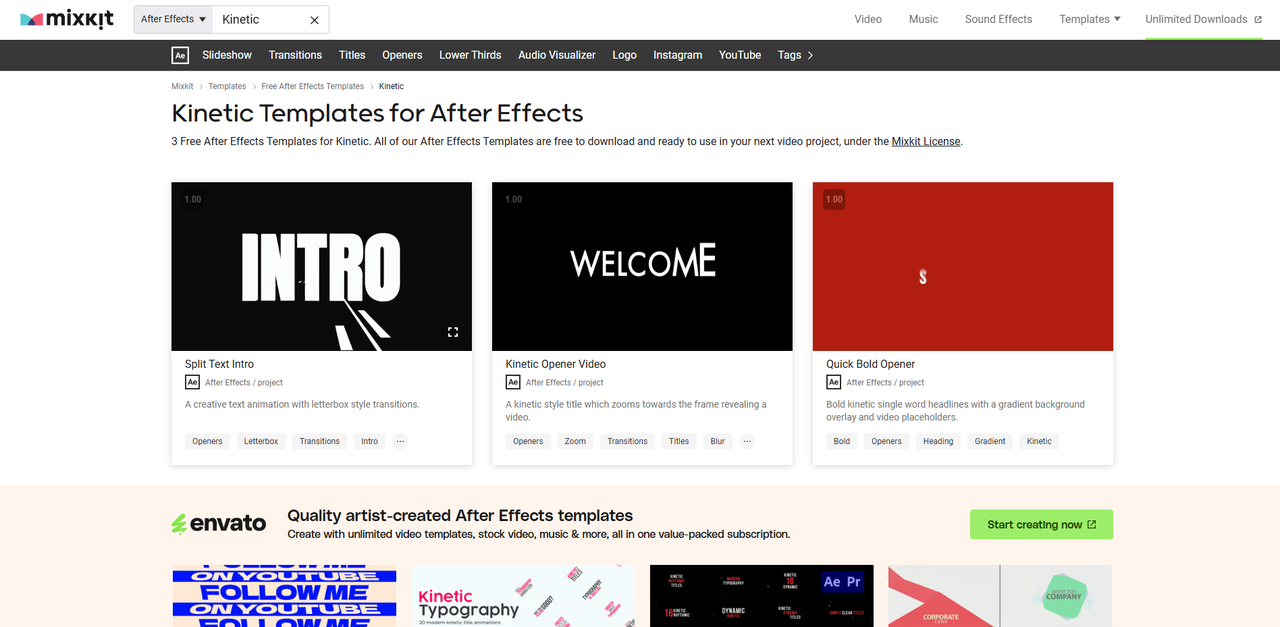Click Mixkit breadcrumb link
Image resolution: width=1280 pixels, height=627 pixels.
point(183,86)
